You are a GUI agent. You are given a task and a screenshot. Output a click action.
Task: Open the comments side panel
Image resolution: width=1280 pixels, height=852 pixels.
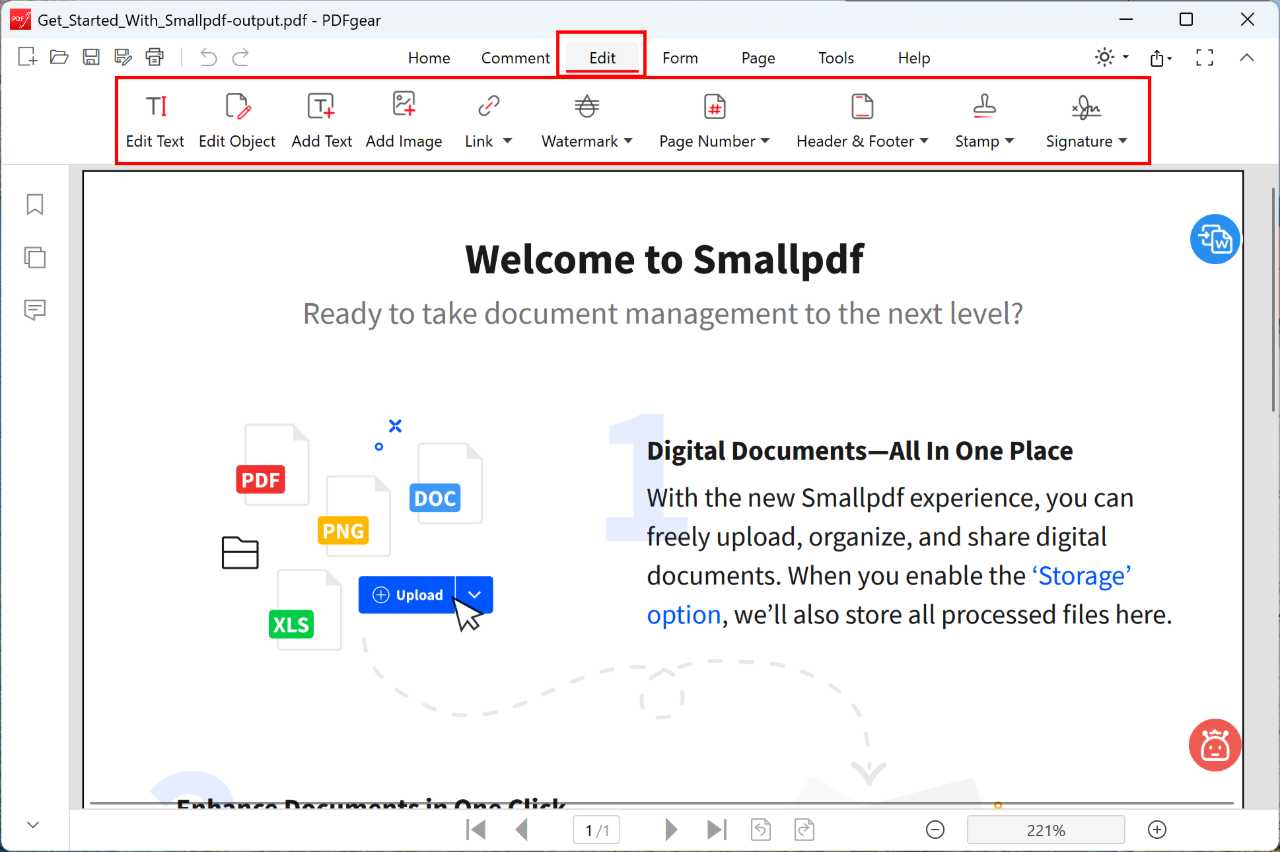35,310
